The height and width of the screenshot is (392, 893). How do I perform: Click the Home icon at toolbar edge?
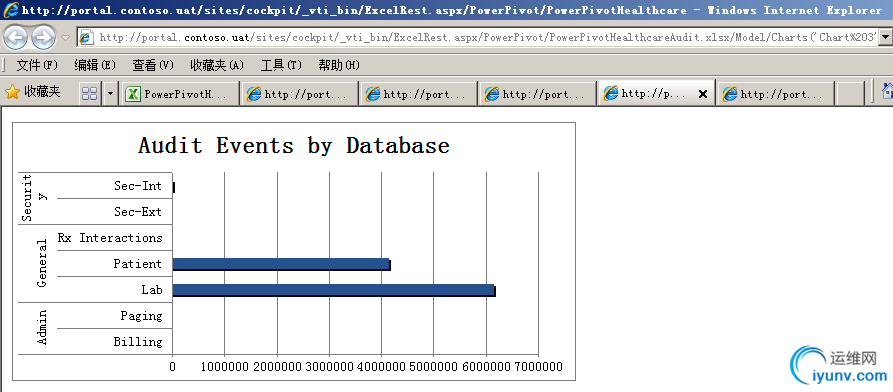(x=887, y=91)
